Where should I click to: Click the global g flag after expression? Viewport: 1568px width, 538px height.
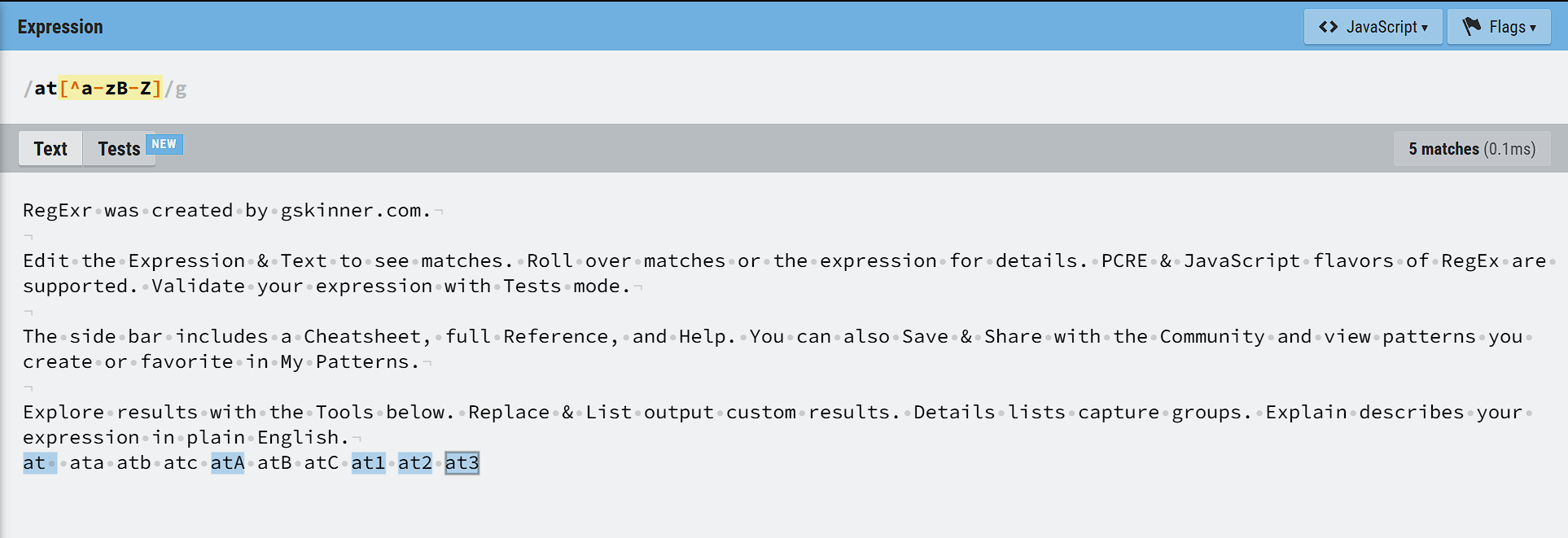pos(182,89)
